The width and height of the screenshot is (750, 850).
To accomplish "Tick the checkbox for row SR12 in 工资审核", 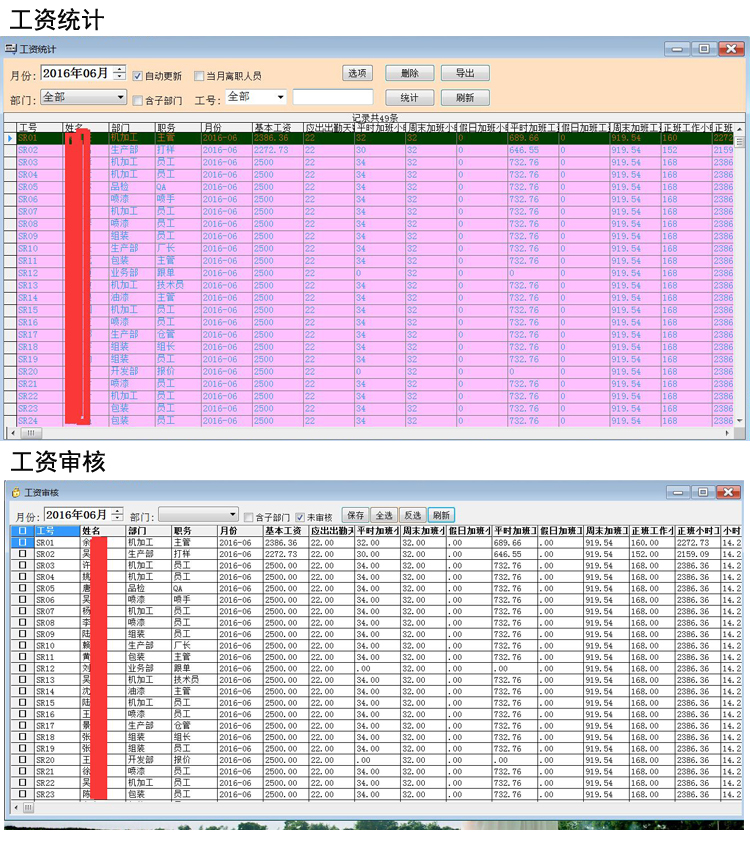I will point(23,668).
